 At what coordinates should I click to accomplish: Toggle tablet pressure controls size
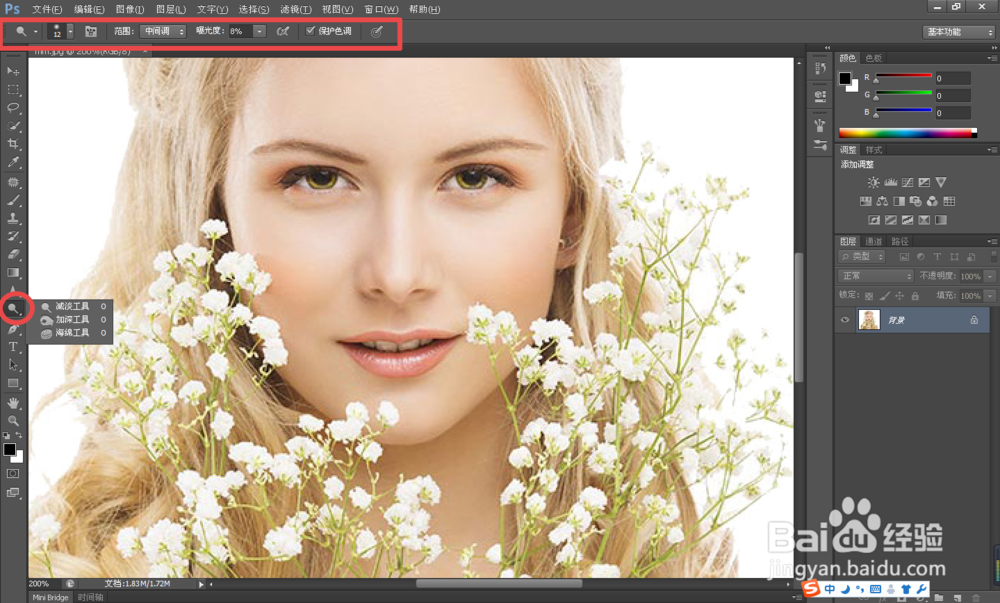point(377,31)
